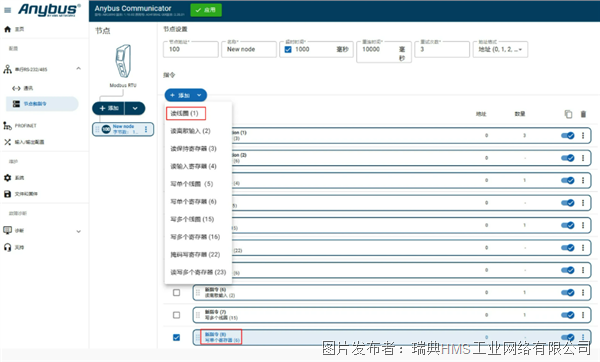
Task: Click the drag handle of the 新指令 (7) row
Action: point(198,315)
